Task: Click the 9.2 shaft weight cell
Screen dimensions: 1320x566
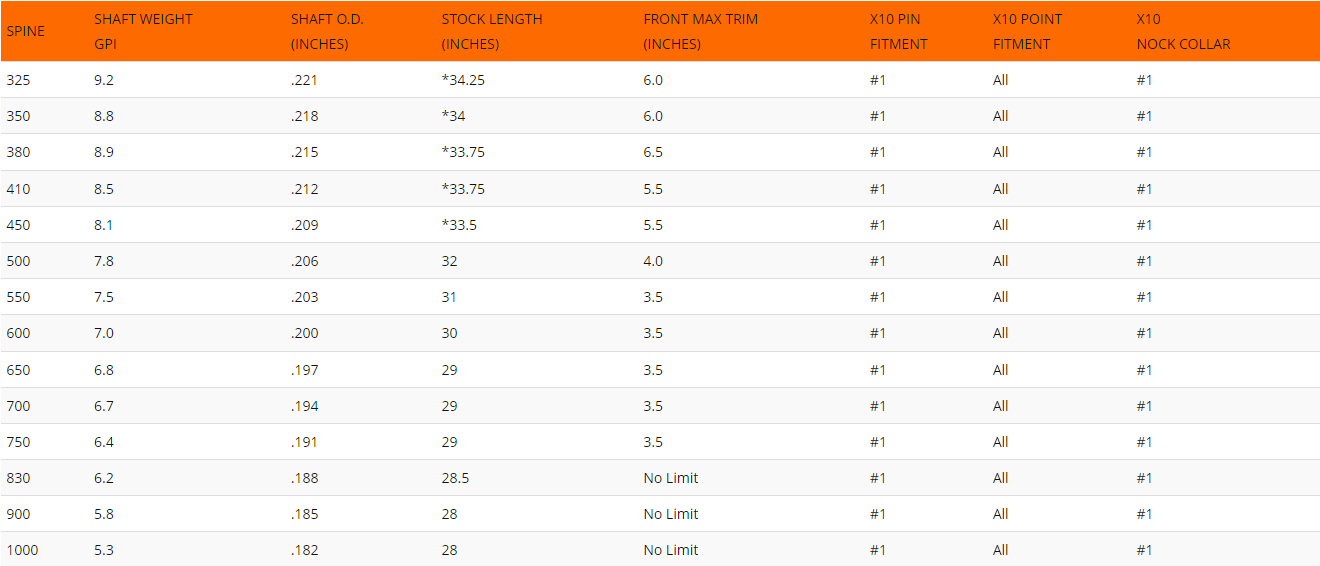Action: point(104,80)
